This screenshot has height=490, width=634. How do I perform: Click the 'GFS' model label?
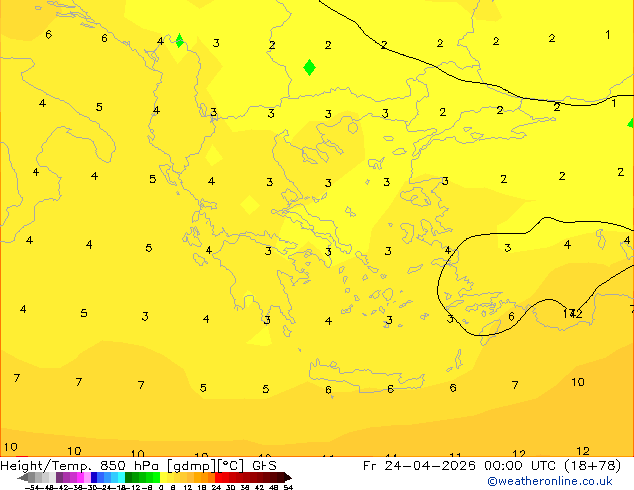[x=264, y=465]
